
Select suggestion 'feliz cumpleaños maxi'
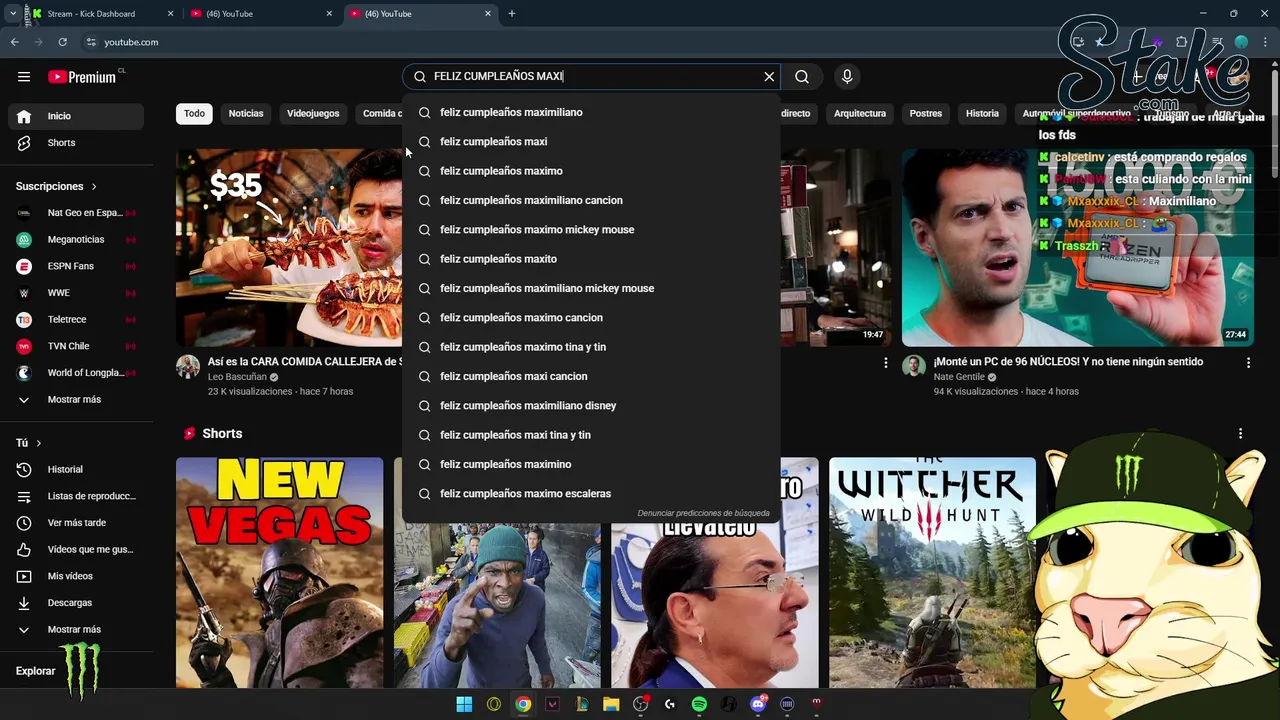click(x=590, y=142)
